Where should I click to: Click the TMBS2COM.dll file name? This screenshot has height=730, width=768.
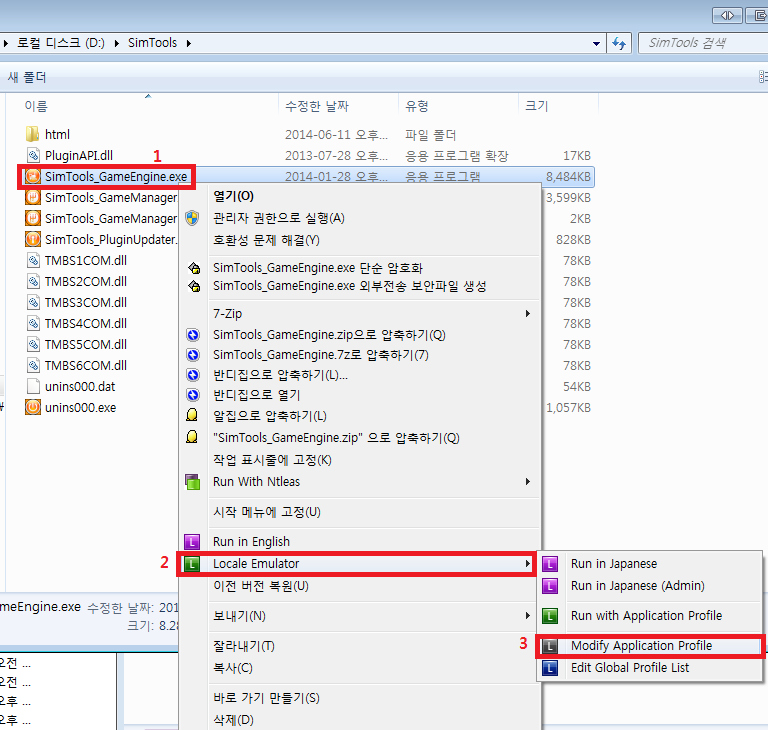point(86,281)
